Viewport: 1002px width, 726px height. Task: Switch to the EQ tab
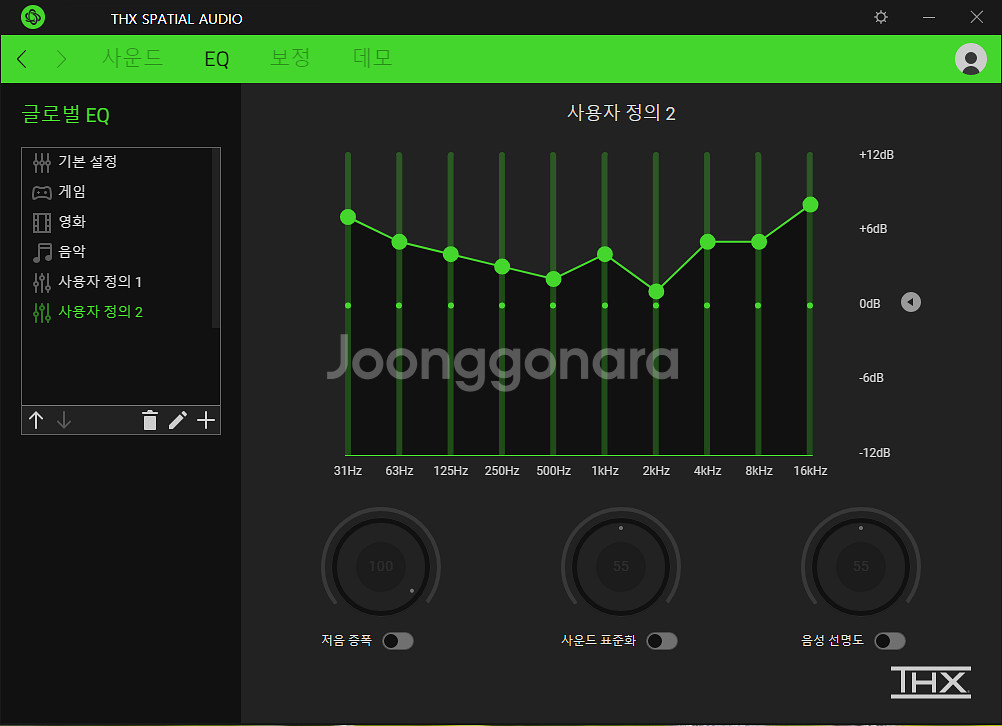pyautogui.click(x=217, y=59)
